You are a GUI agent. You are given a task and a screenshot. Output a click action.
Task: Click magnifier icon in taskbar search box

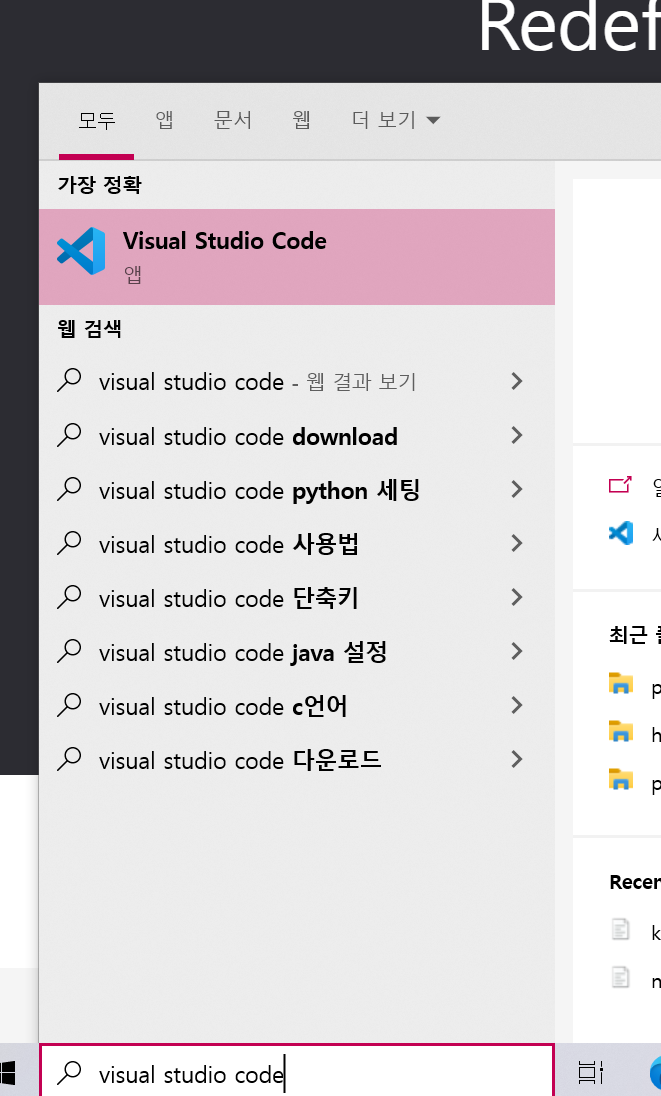(x=69, y=1072)
